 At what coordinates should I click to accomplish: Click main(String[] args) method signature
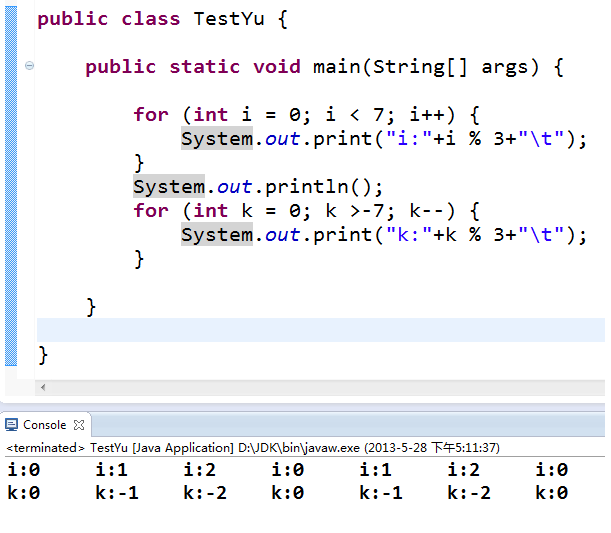426,67
